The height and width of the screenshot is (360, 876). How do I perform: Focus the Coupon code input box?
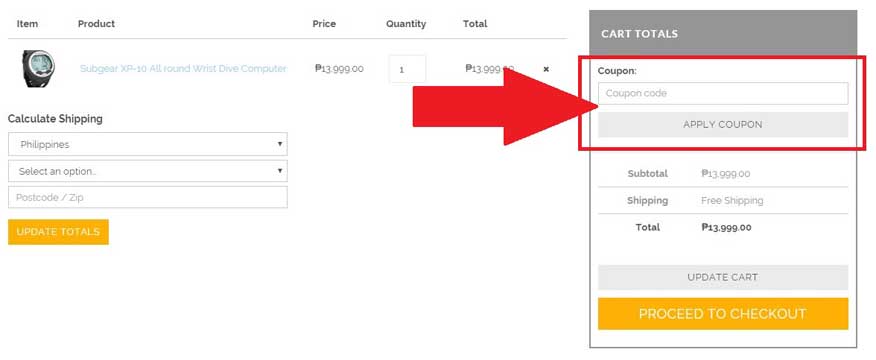(x=723, y=93)
